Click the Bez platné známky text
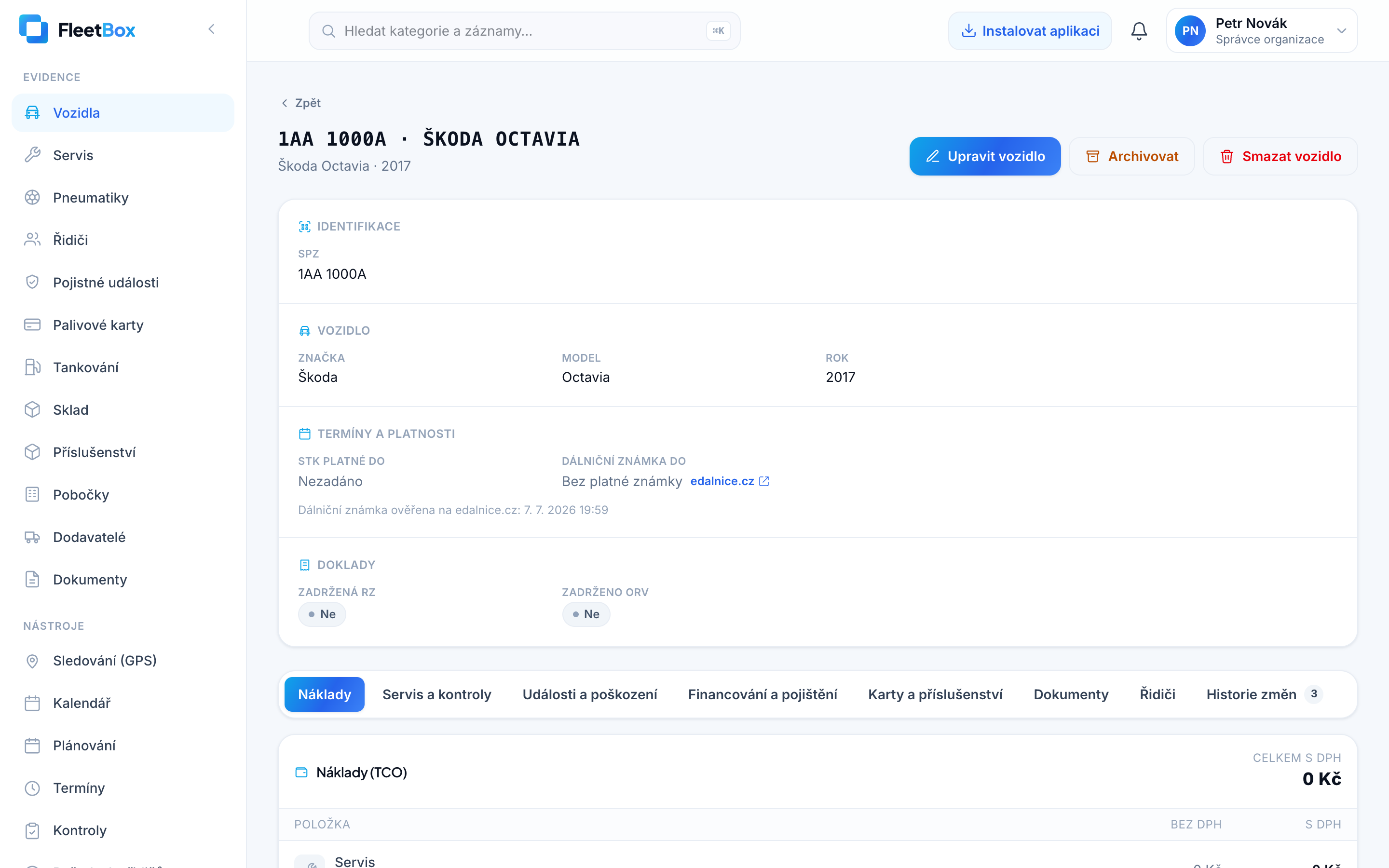This screenshot has width=1389, height=868. [x=622, y=481]
